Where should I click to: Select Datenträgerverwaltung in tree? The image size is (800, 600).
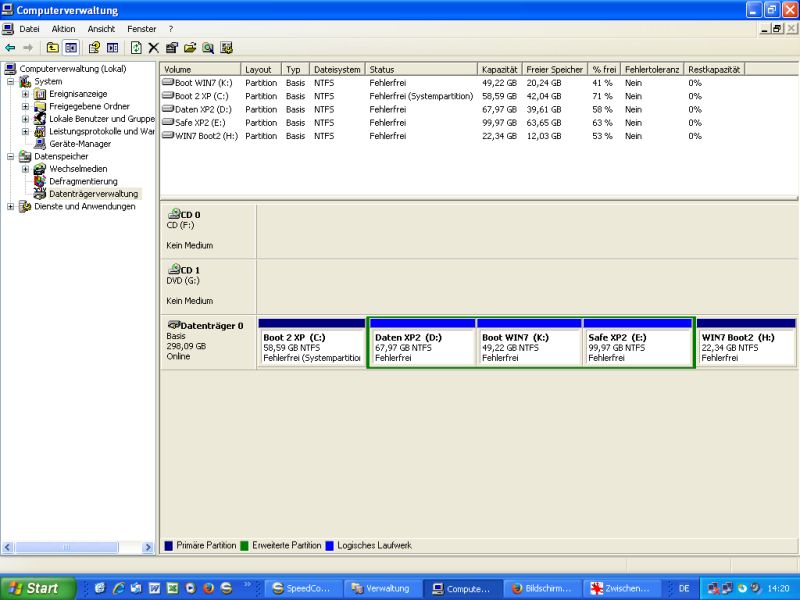pyautogui.click(x=93, y=194)
